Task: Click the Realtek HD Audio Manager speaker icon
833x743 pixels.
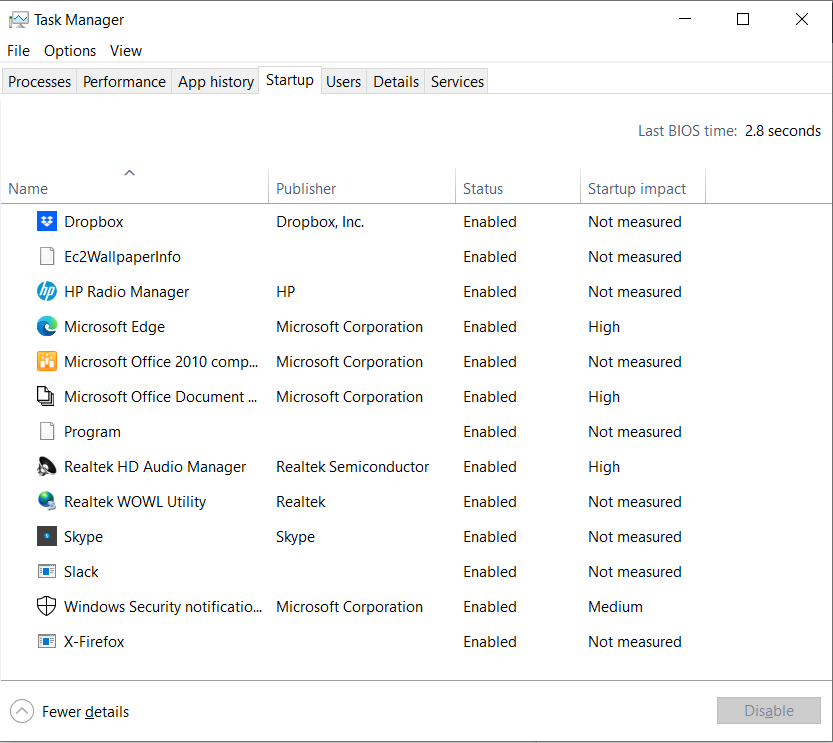Action: click(x=47, y=467)
